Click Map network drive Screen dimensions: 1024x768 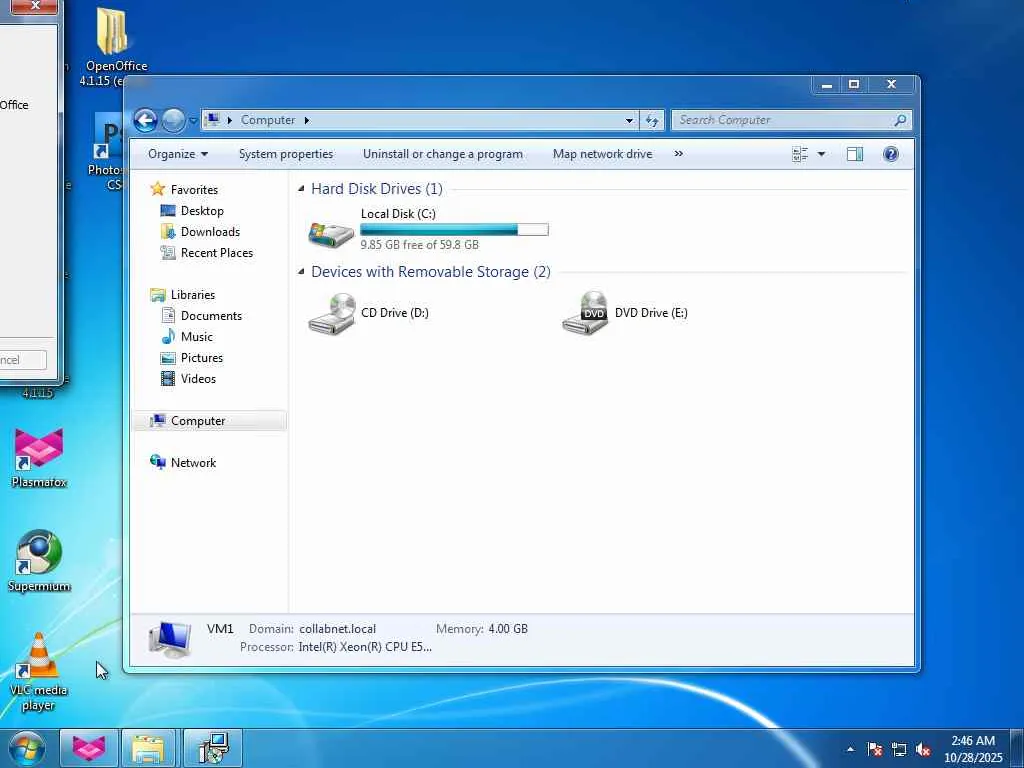tap(602, 154)
